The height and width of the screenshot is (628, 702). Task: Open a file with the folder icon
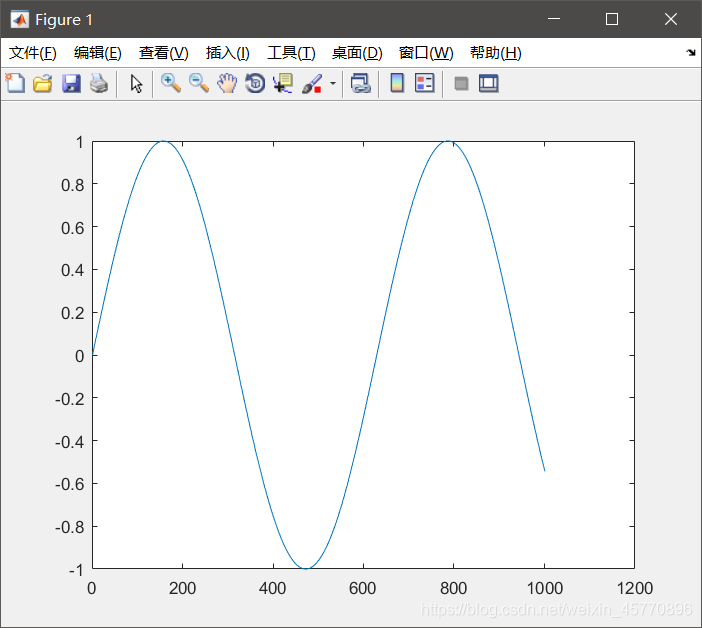tap(43, 84)
